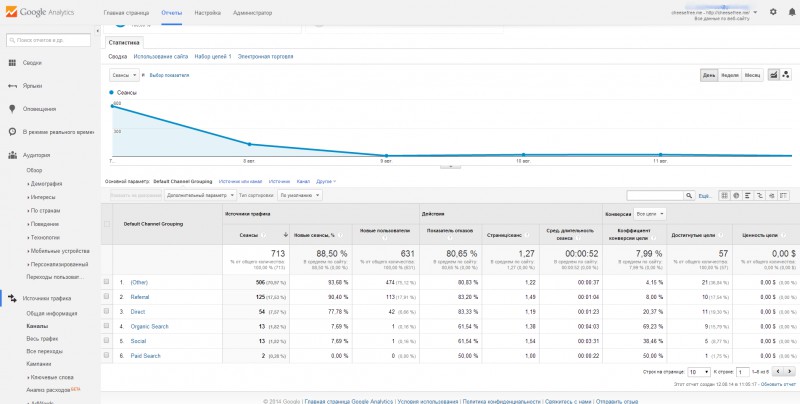Collapse the left sidebar arrow

(97, 32)
